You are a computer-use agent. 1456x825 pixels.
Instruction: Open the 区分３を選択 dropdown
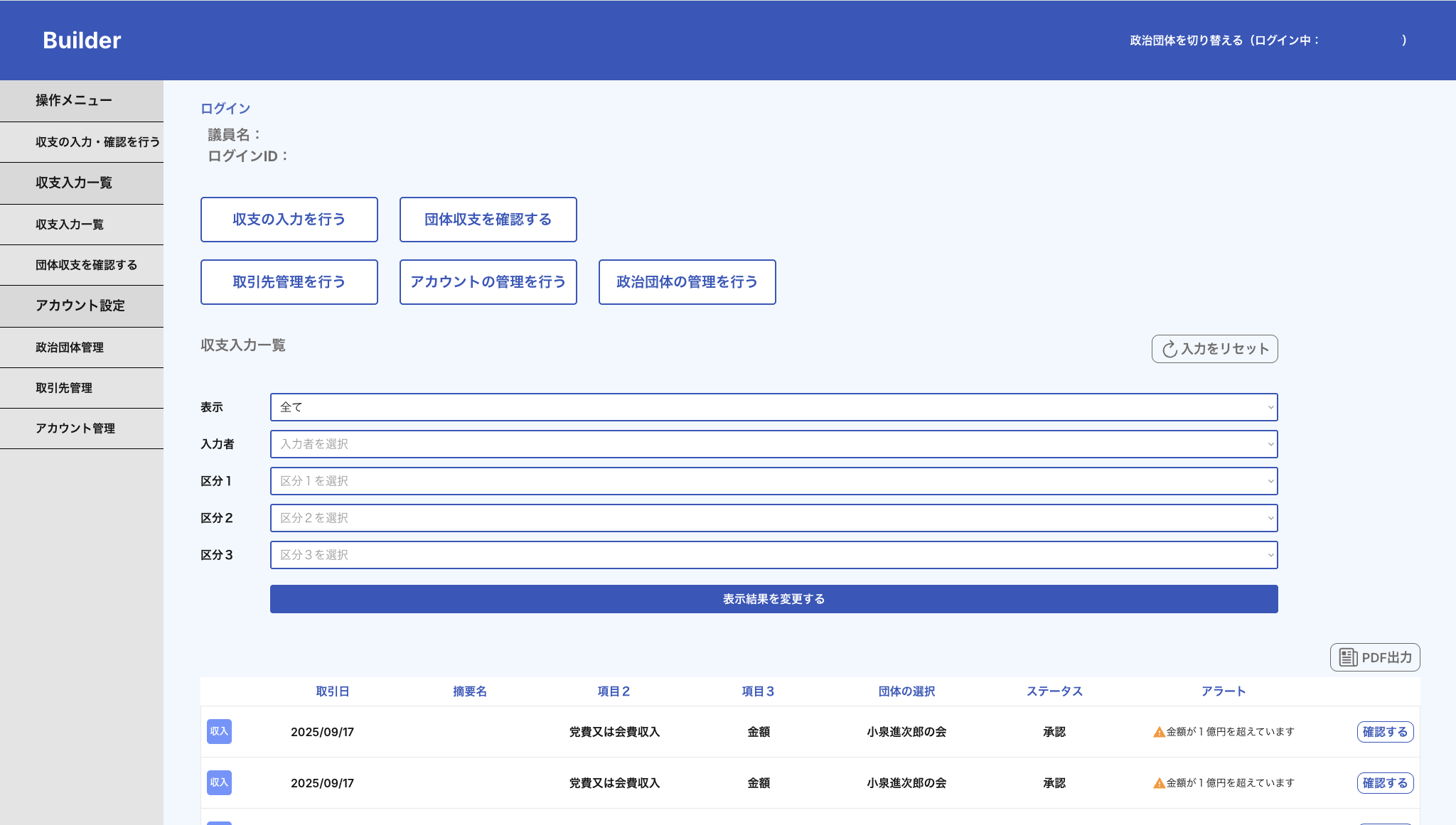click(773, 555)
